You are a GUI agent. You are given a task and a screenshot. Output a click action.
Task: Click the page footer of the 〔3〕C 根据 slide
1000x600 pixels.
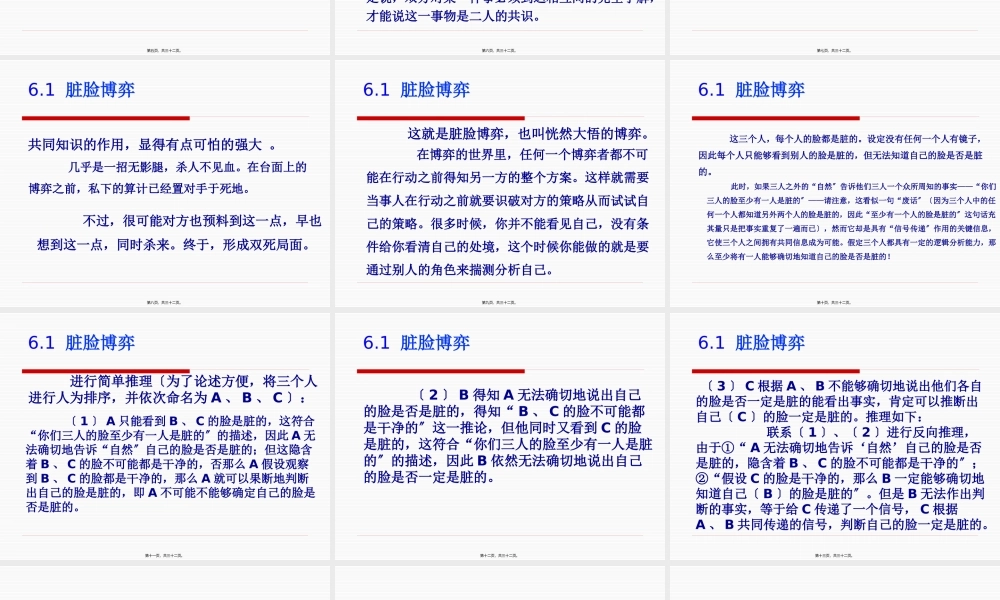coord(834,554)
